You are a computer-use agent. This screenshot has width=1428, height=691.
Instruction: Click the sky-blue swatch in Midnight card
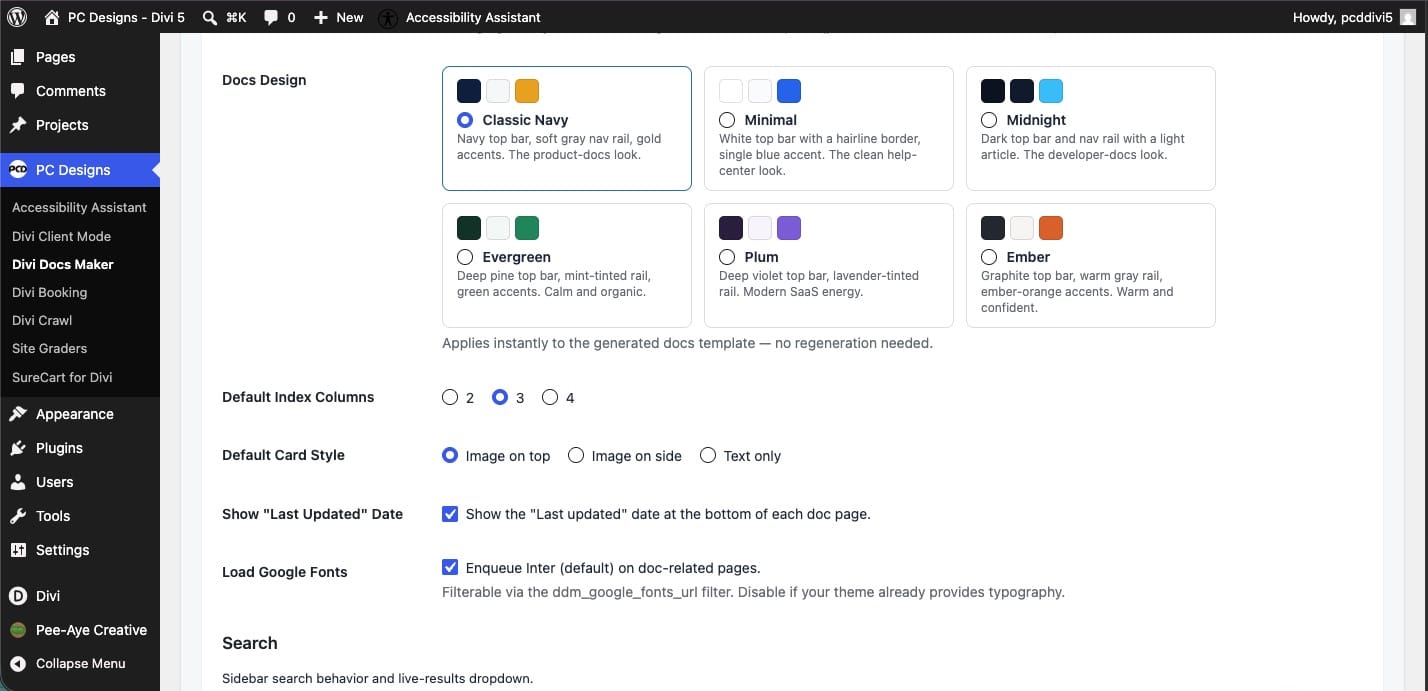point(1051,91)
